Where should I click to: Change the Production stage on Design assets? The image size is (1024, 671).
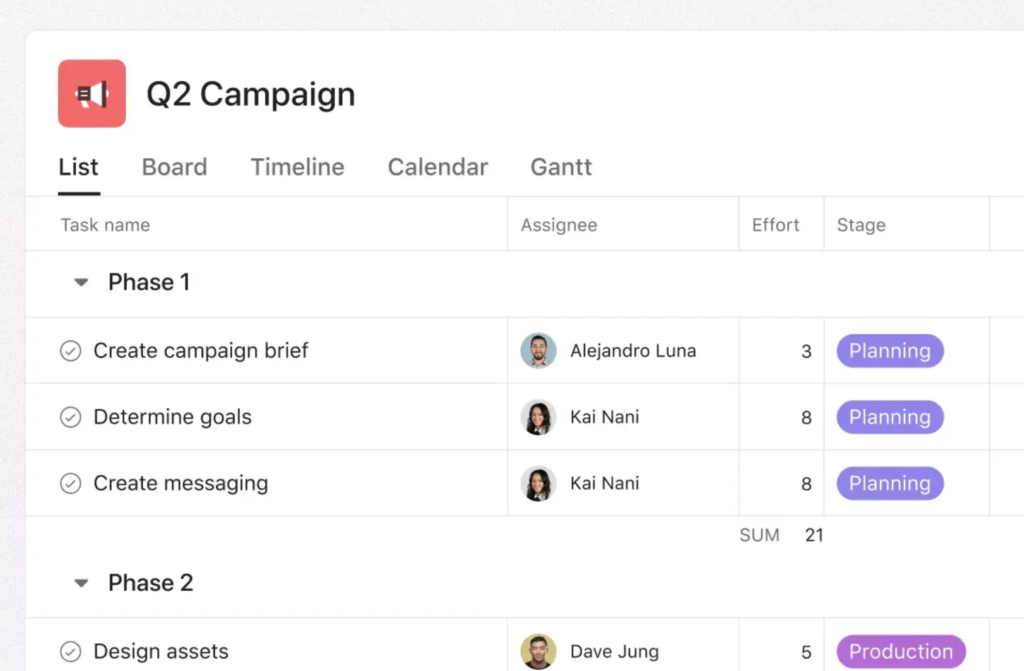pos(900,650)
